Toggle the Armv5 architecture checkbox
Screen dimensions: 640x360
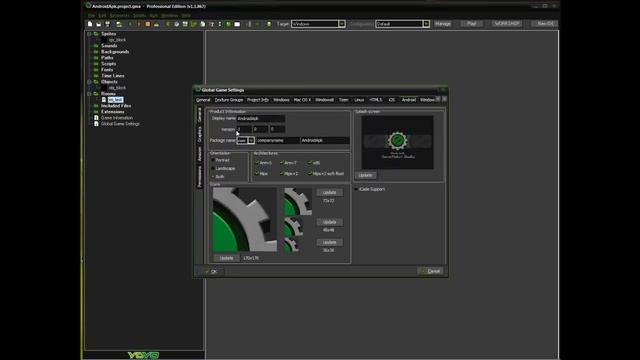tap(257, 162)
